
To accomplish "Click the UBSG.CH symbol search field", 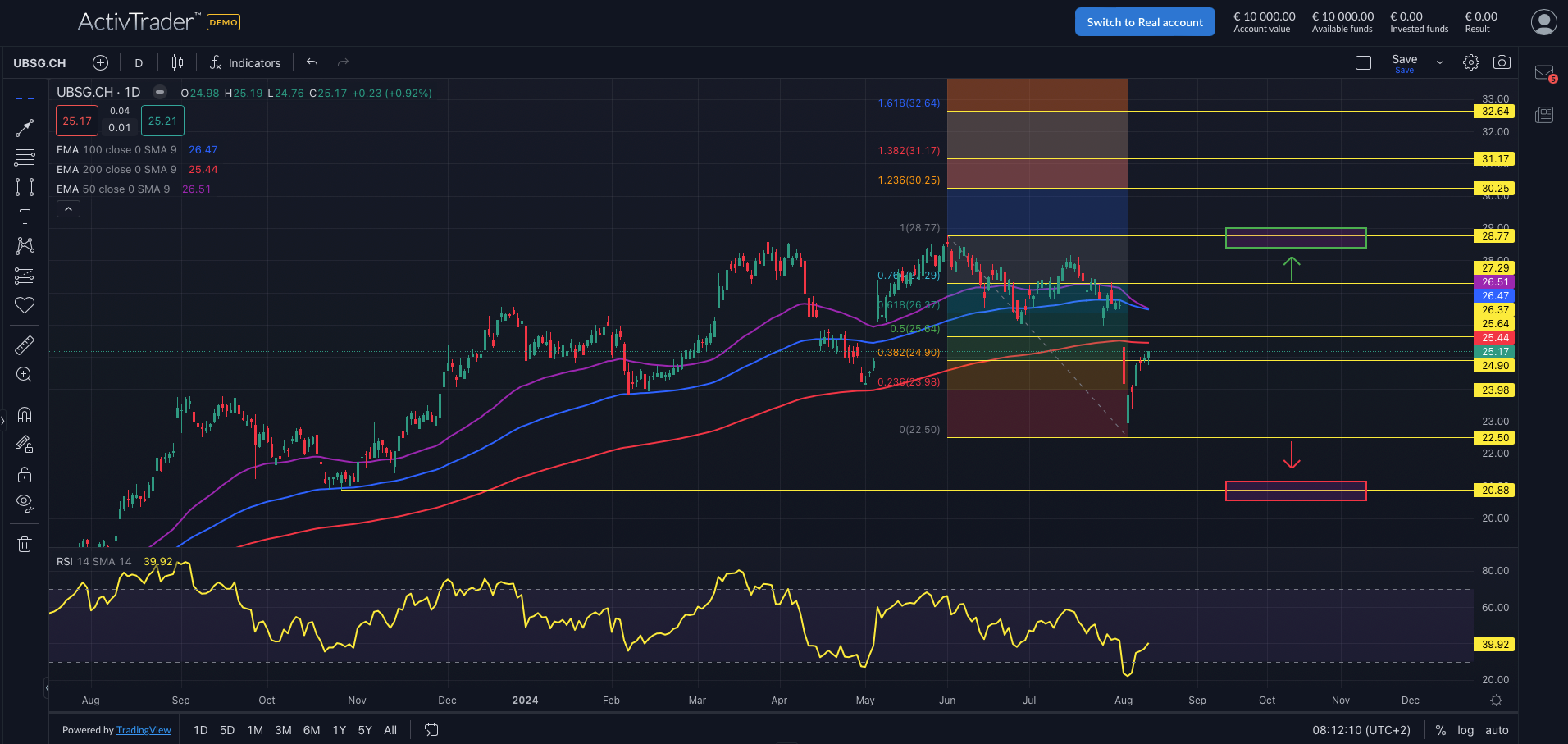I will [39, 63].
